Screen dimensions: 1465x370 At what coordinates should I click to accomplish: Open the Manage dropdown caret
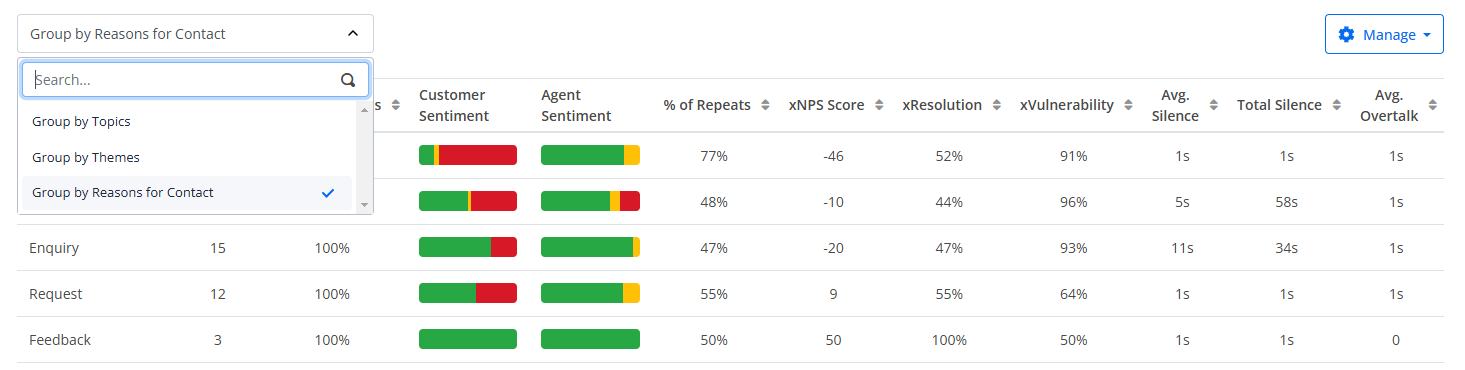point(1426,35)
